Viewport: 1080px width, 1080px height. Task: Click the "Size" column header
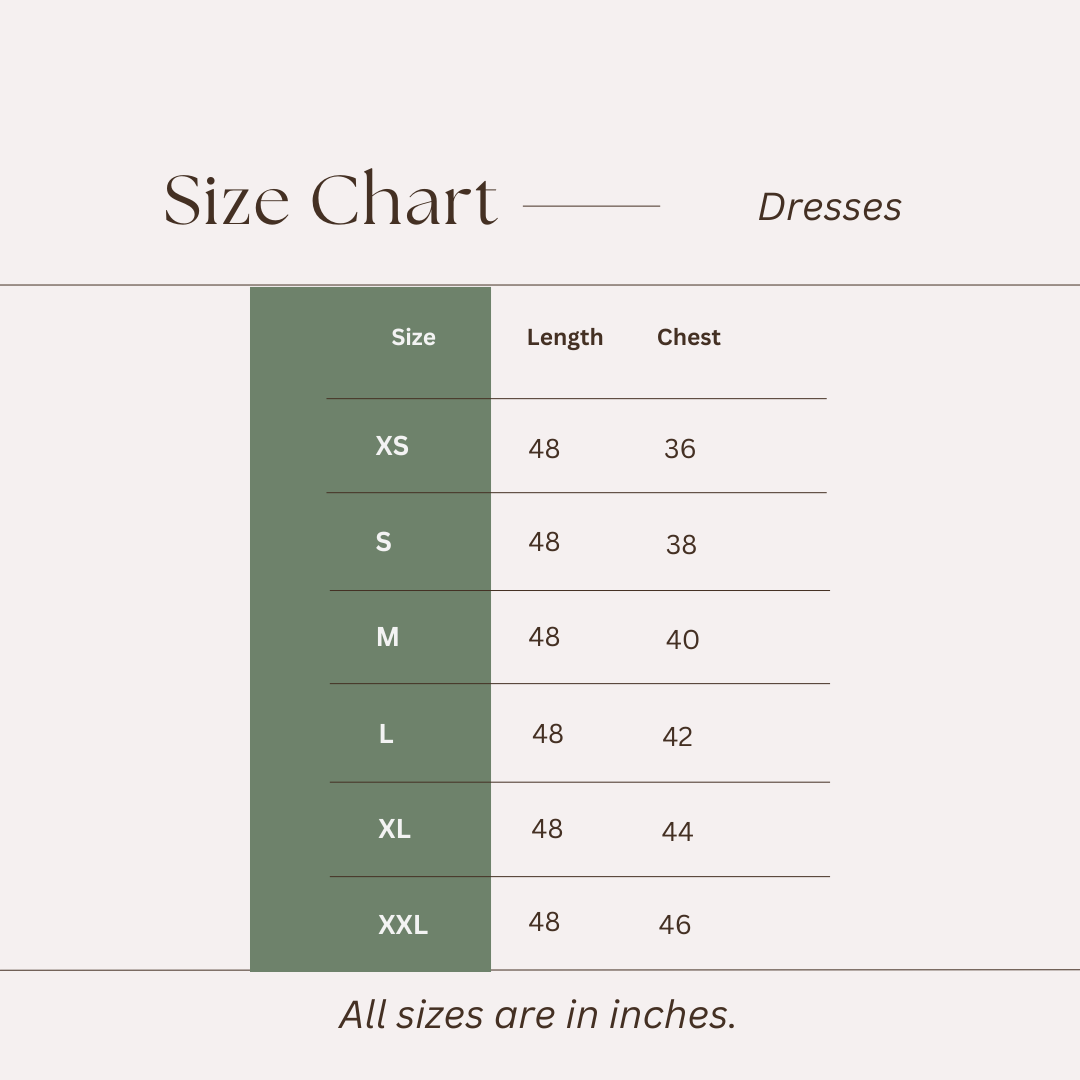(x=413, y=337)
